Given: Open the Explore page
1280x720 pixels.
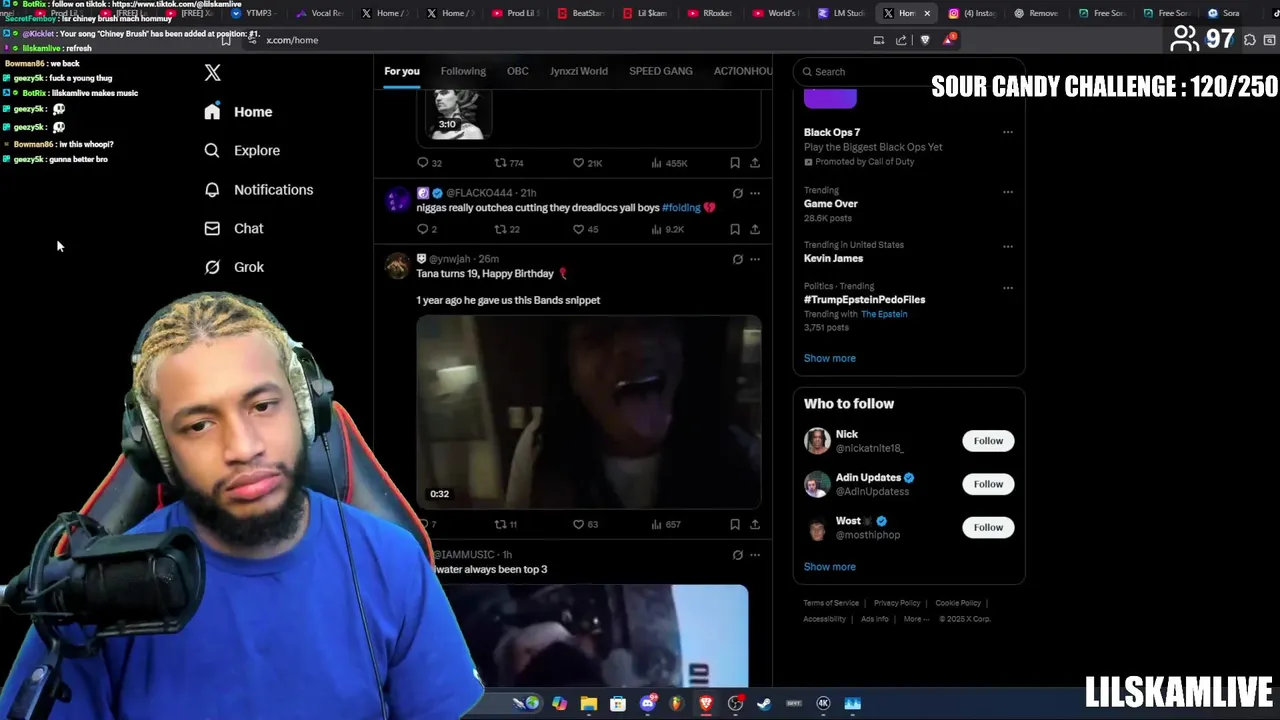Looking at the screenshot, I should click(x=242, y=150).
